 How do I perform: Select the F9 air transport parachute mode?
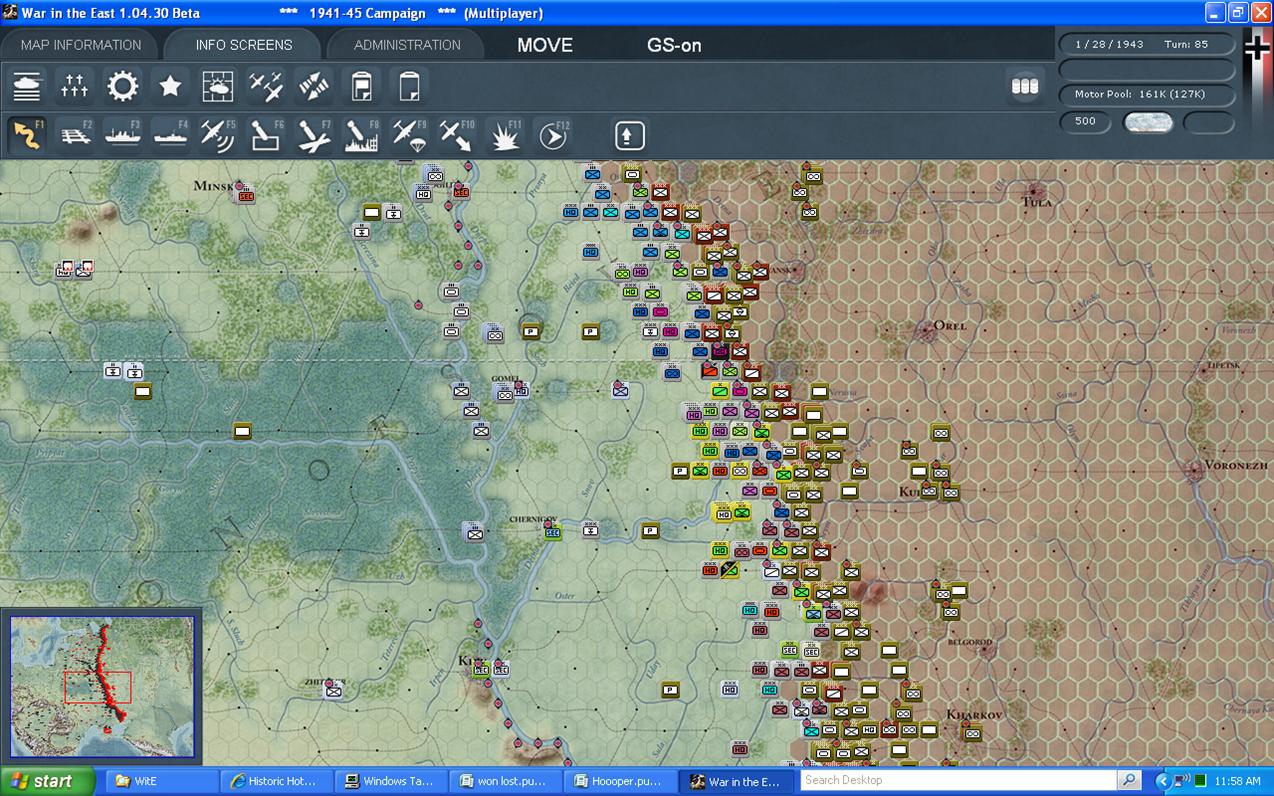[x=409, y=135]
